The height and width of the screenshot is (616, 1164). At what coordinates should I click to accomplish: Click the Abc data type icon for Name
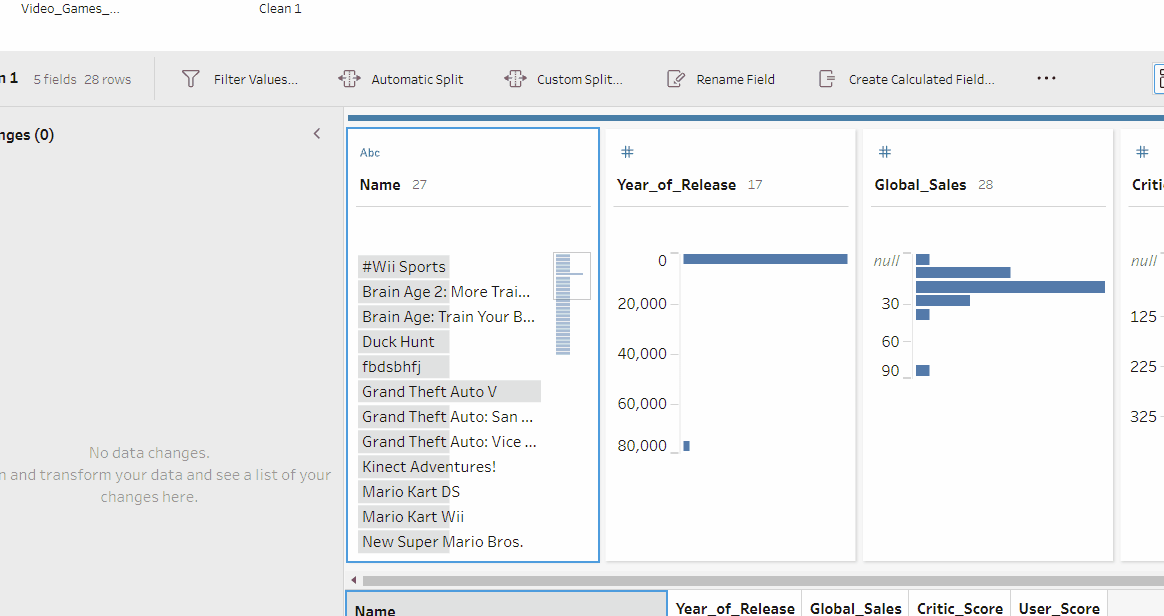pyautogui.click(x=370, y=153)
